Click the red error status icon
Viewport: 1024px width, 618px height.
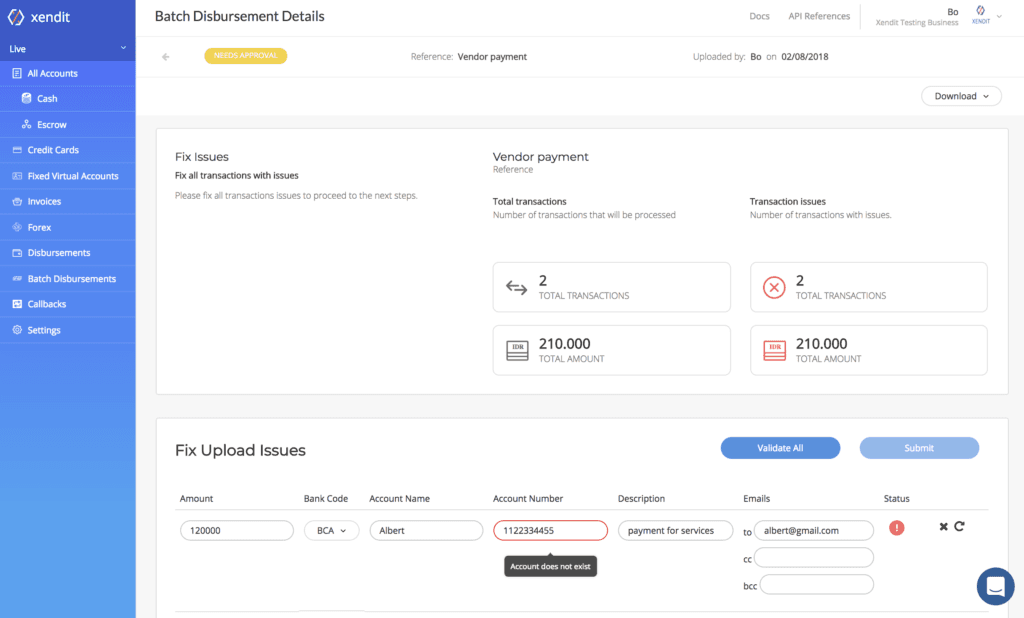[896, 528]
